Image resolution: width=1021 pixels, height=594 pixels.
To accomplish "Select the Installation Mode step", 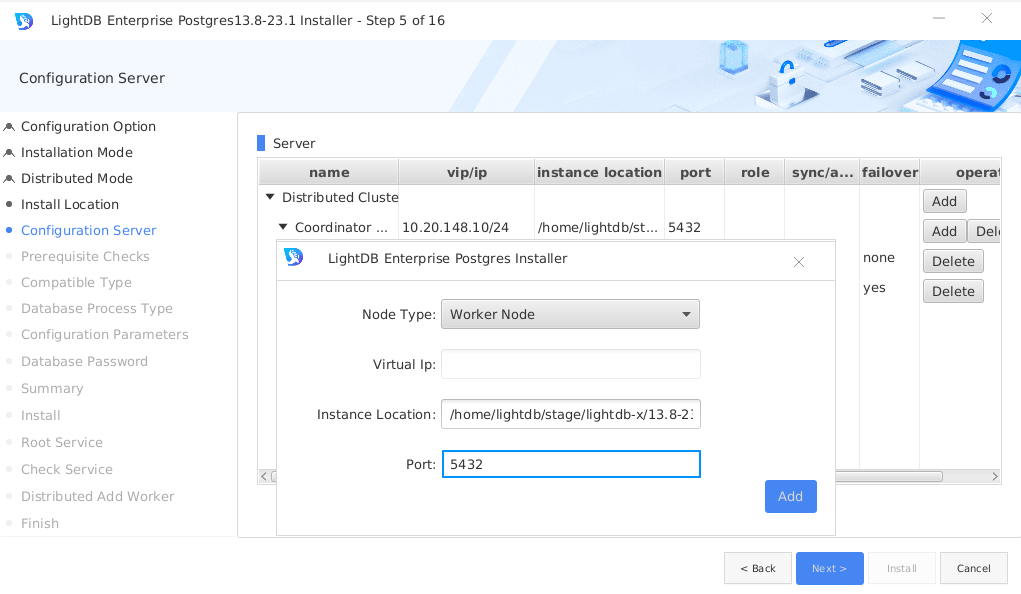I will point(76,152).
